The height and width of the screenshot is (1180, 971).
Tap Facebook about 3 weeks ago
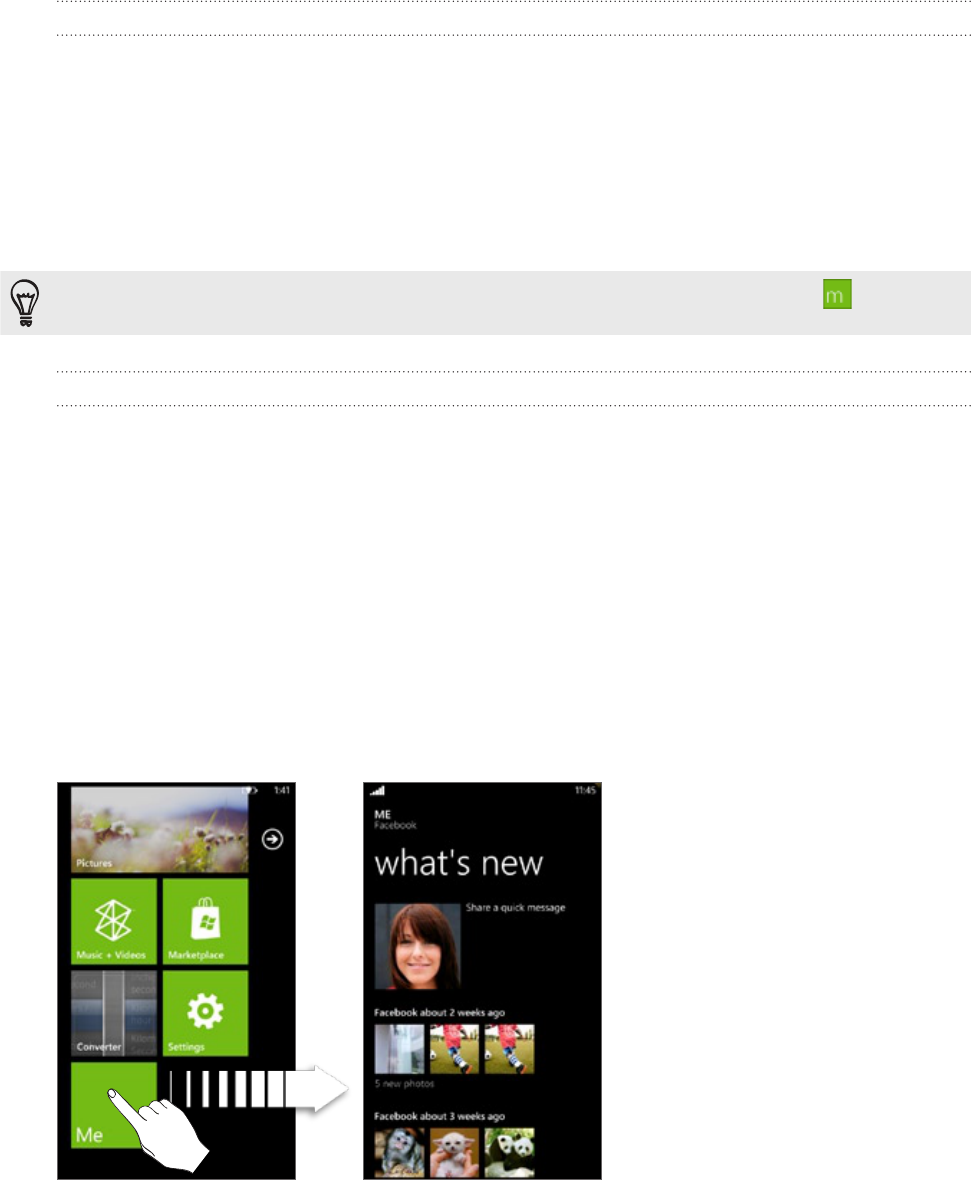[440, 1116]
